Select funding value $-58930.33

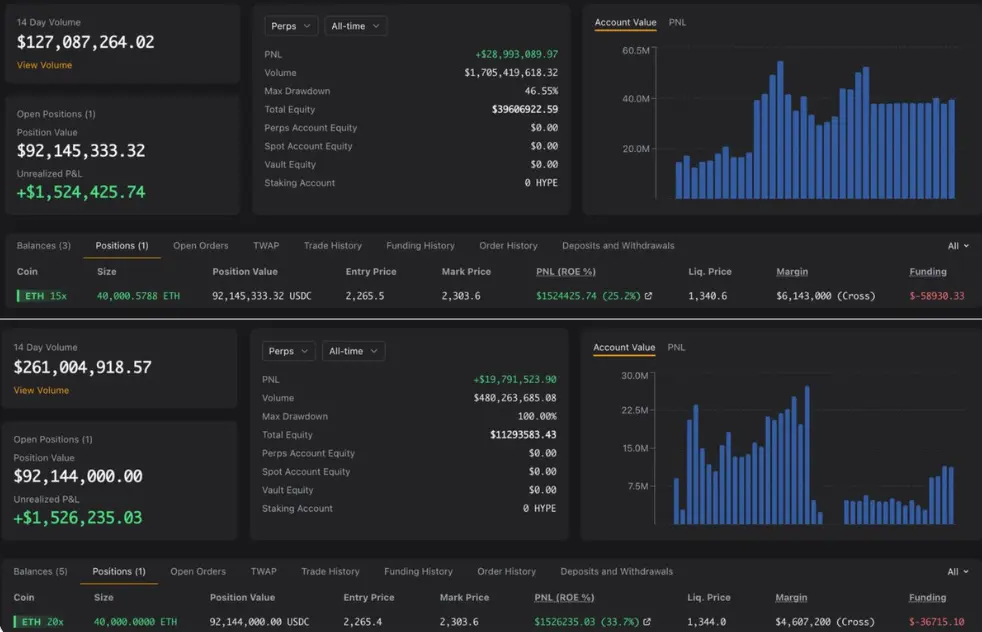coord(937,296)
